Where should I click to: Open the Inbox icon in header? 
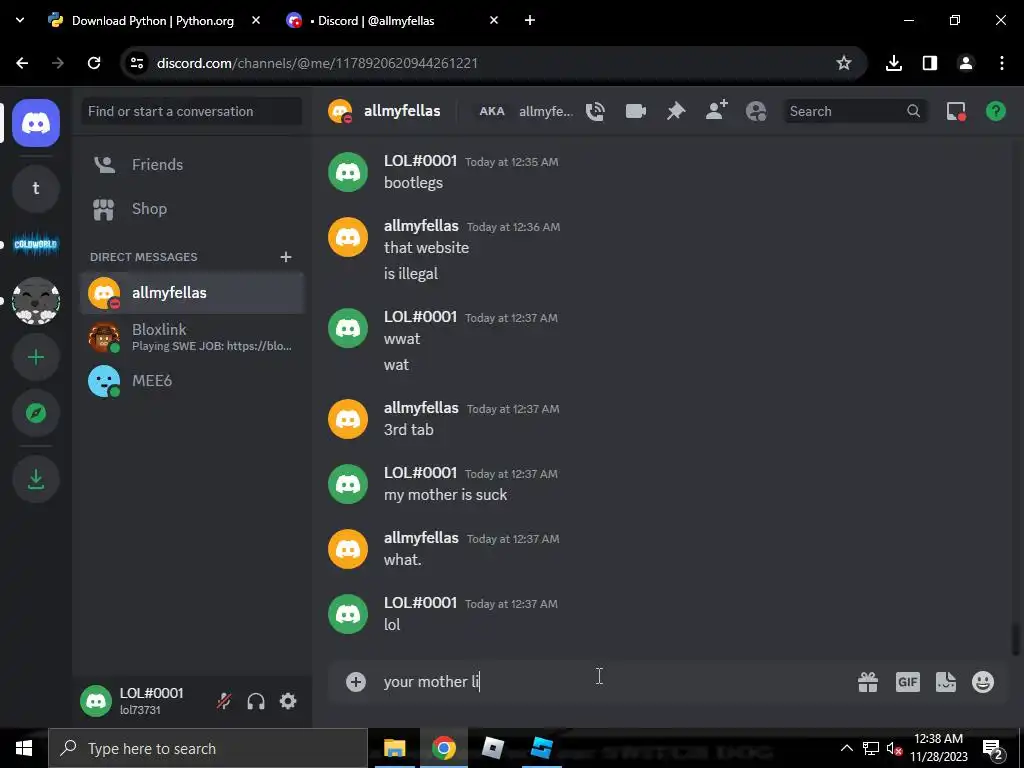coord(956,112)
